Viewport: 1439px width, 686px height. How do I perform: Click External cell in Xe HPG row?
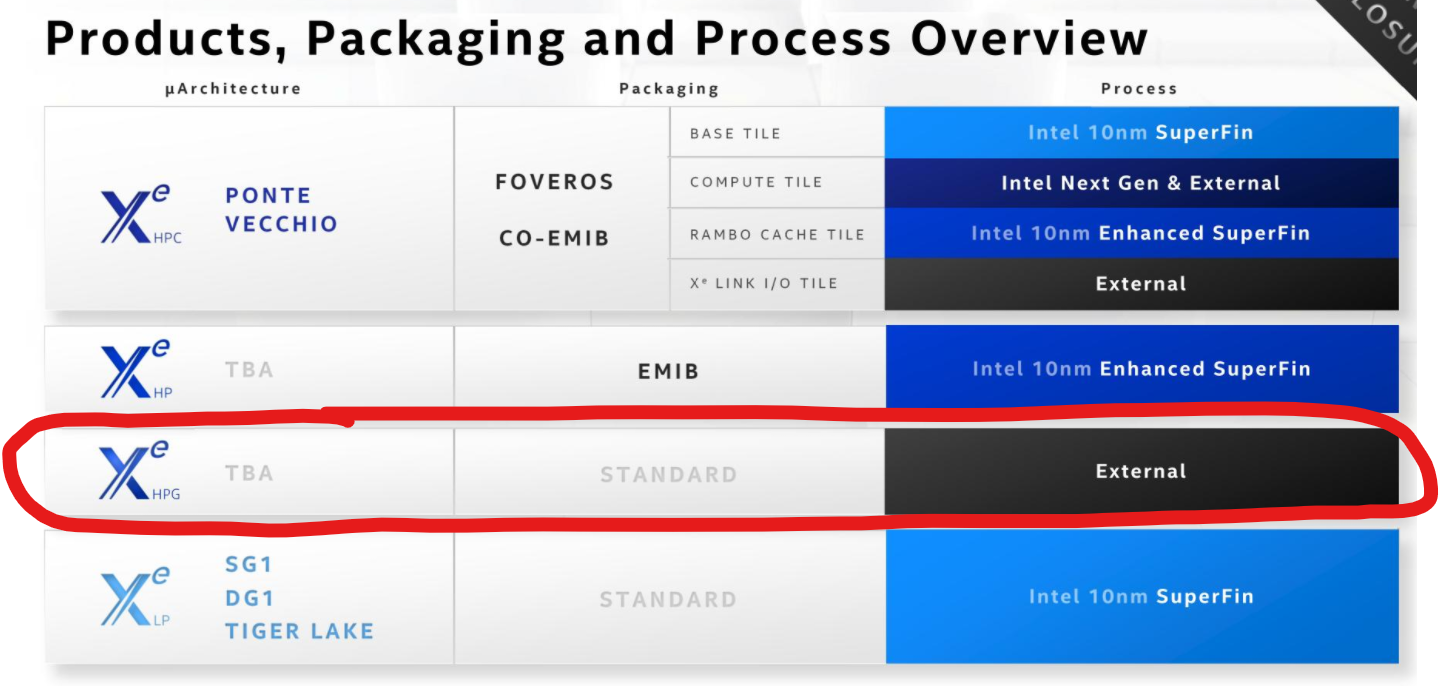(1141, 472)
